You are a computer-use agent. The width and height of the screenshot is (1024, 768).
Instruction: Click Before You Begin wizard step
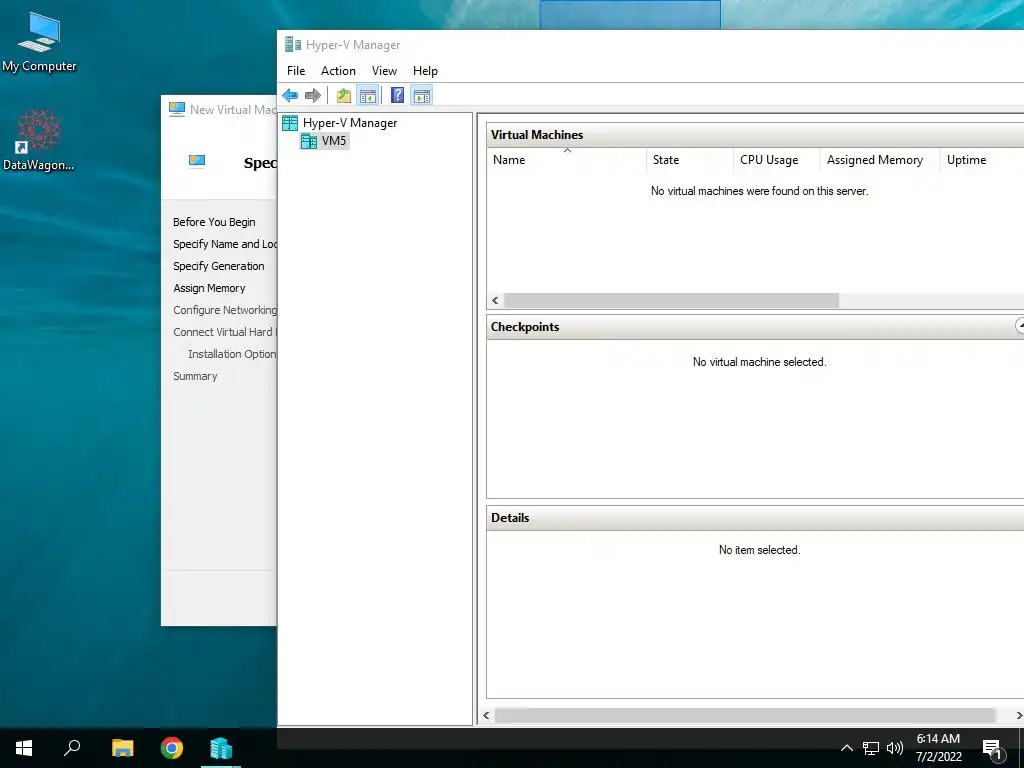click(x=214, y=222)
